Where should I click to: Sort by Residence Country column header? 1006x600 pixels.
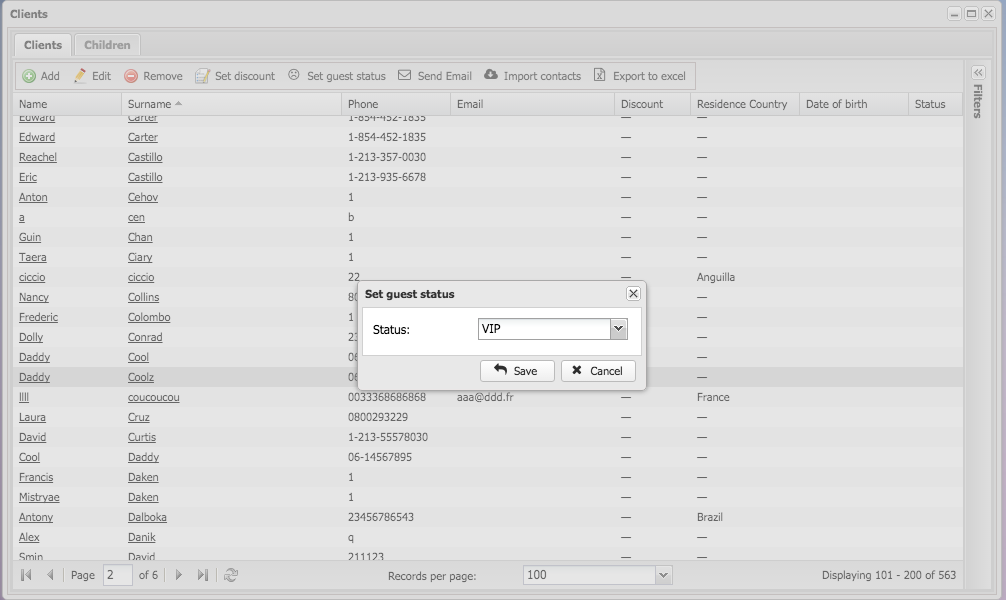point(745,104)
